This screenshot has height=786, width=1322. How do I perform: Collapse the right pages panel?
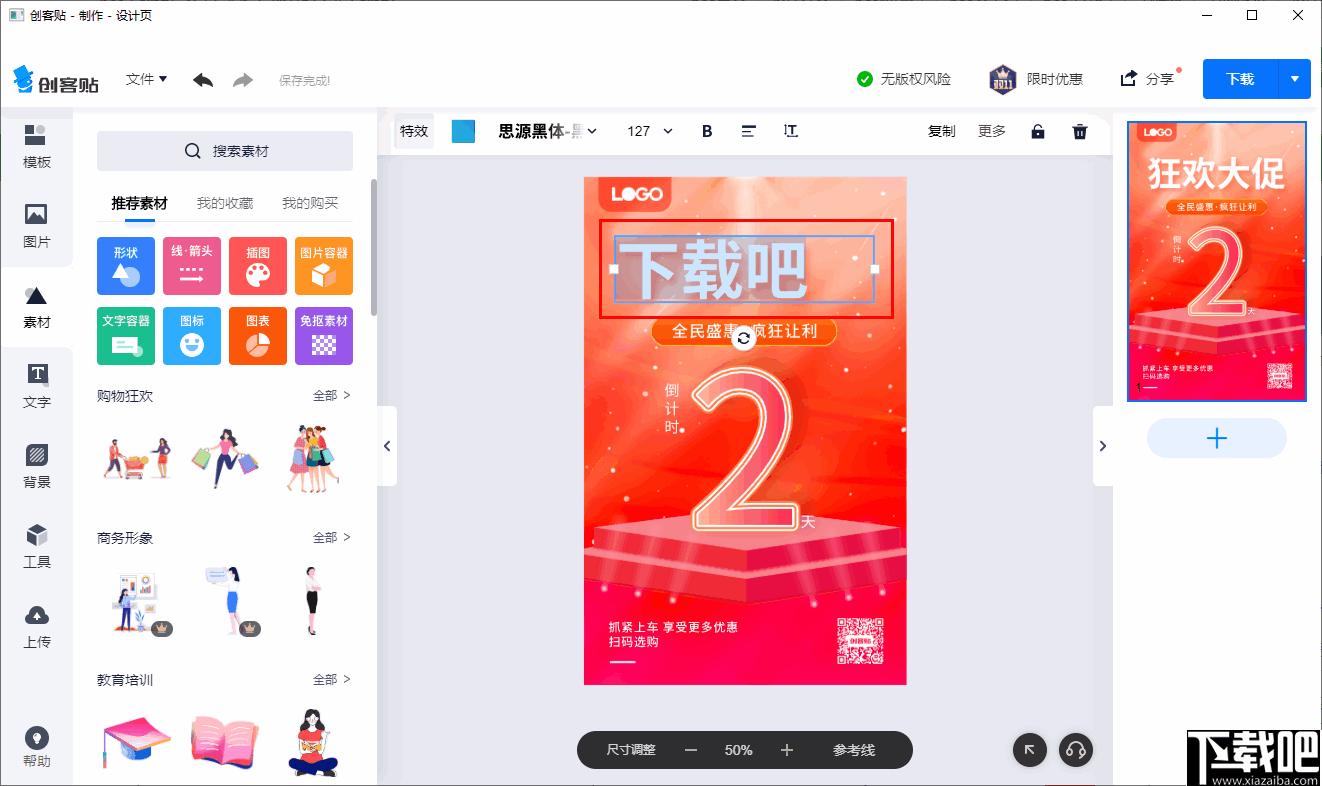(x=1103, y=446)
